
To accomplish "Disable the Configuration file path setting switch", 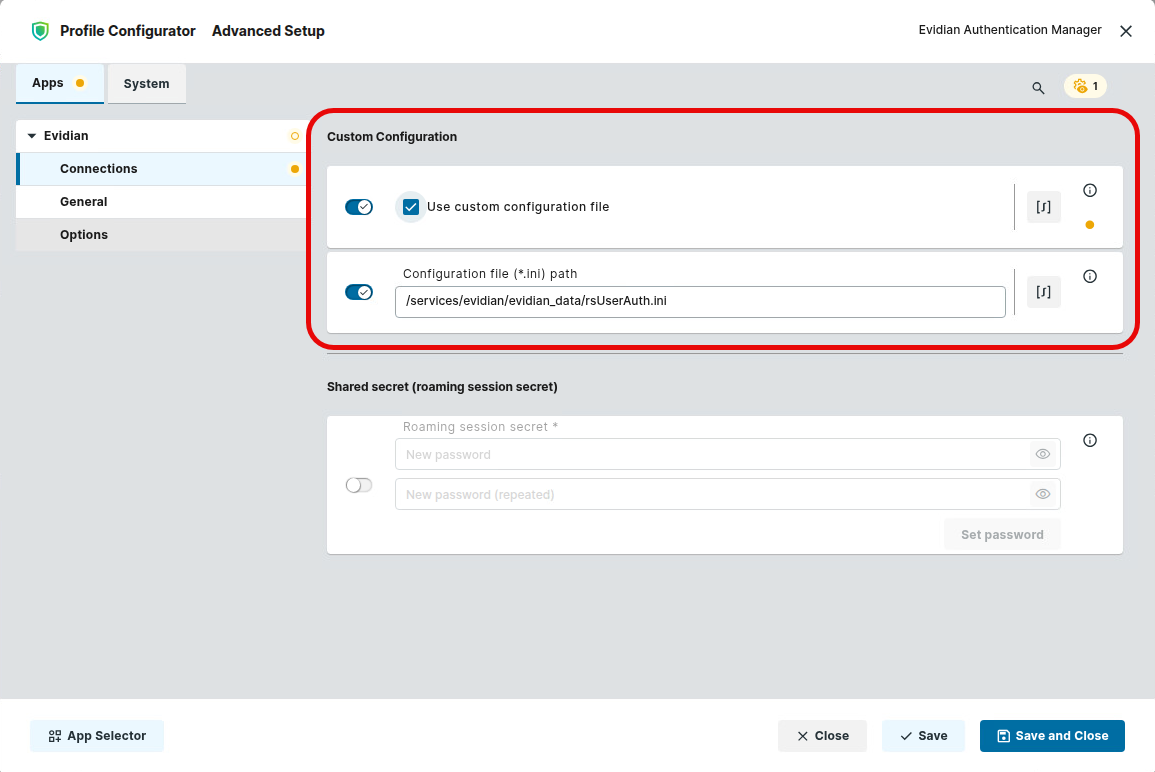I will pos(359,292).
